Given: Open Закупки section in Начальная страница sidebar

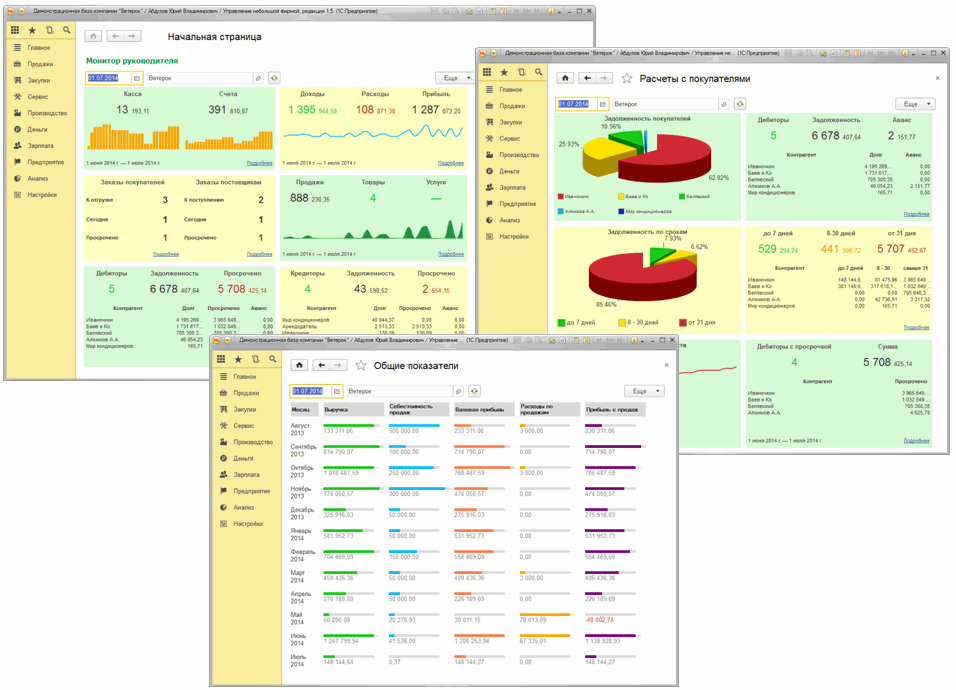Looking at the screenshot, I should pos(38,80).
